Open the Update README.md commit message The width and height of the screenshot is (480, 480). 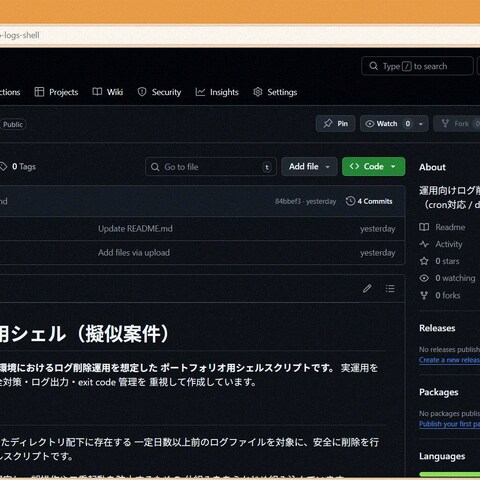pos(135,229)
